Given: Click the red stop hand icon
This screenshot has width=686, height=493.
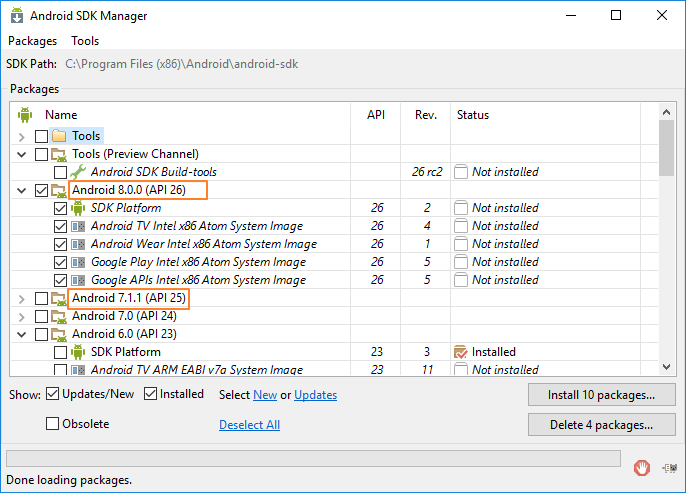Looking at the screenshot, I should click(x=641, y=468).
